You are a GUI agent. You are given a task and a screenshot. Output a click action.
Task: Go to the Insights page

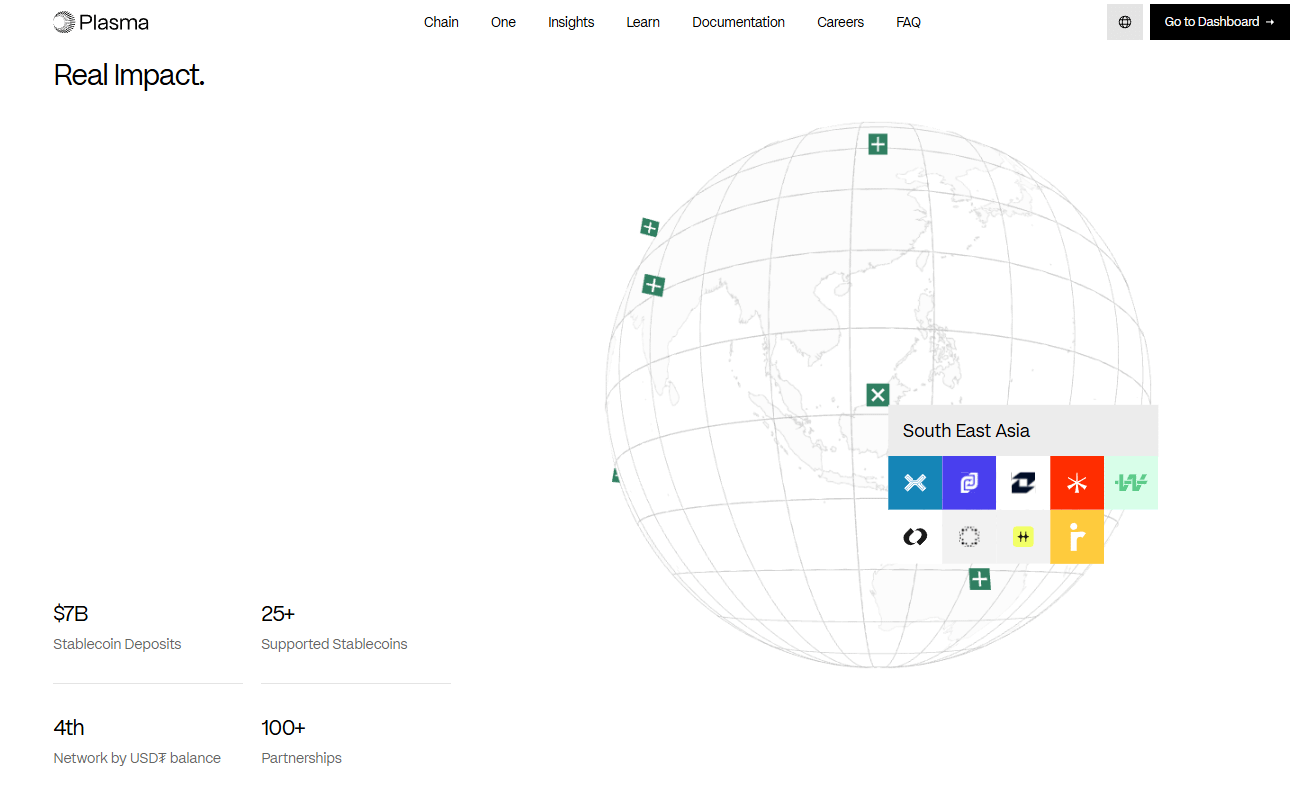point(571,22)
